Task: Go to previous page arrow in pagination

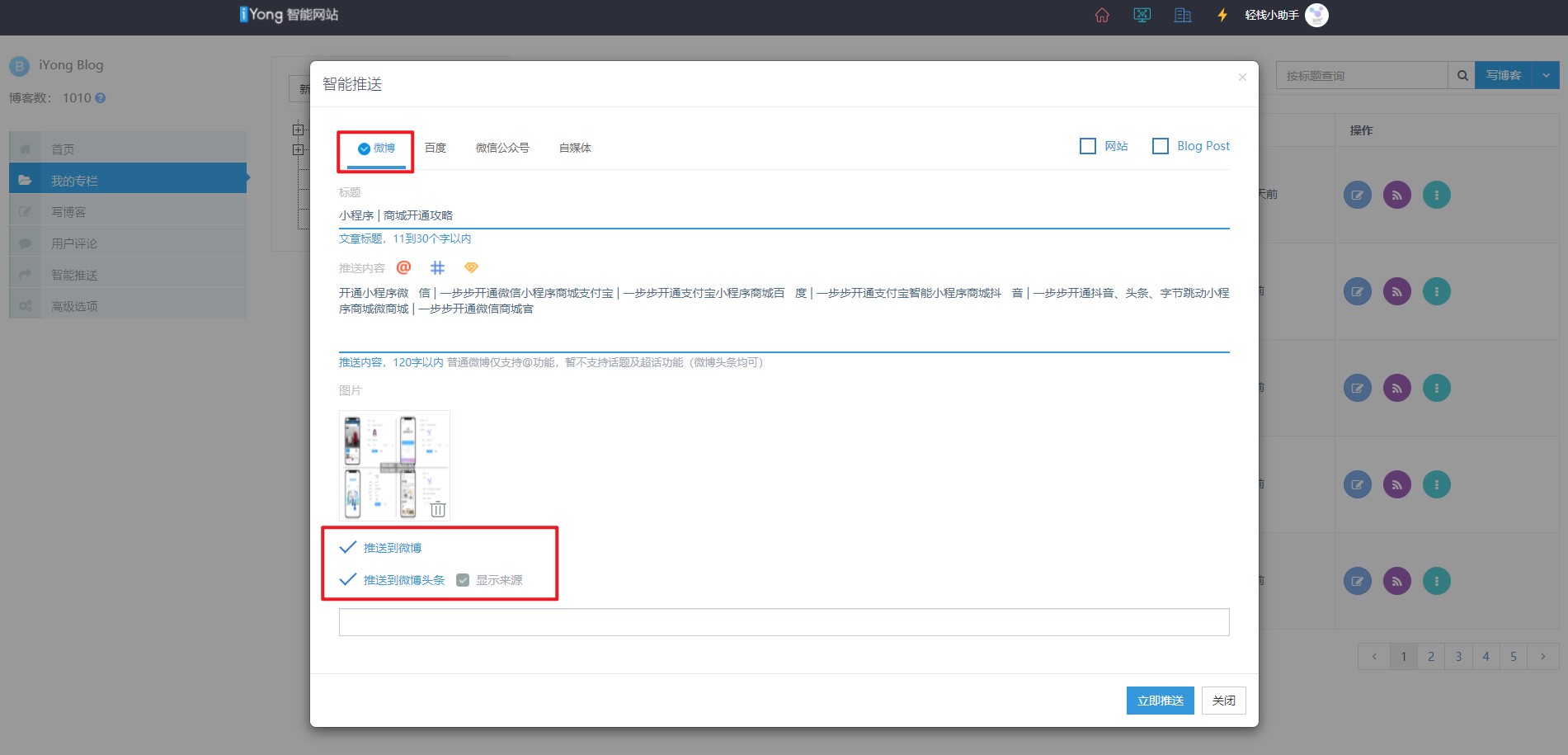Action: (1374, 657)
